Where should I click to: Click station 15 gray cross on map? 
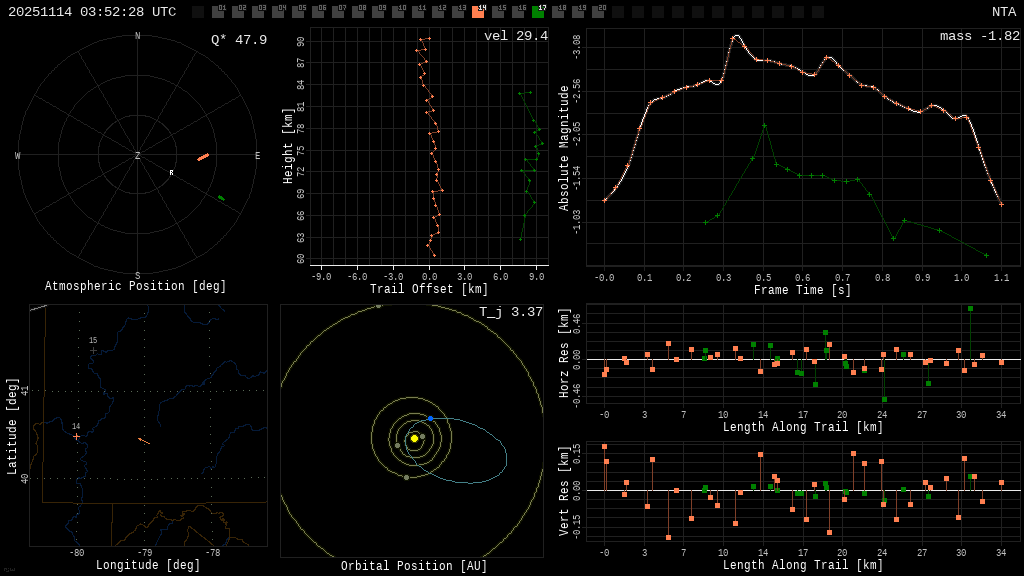pos(93,350)
